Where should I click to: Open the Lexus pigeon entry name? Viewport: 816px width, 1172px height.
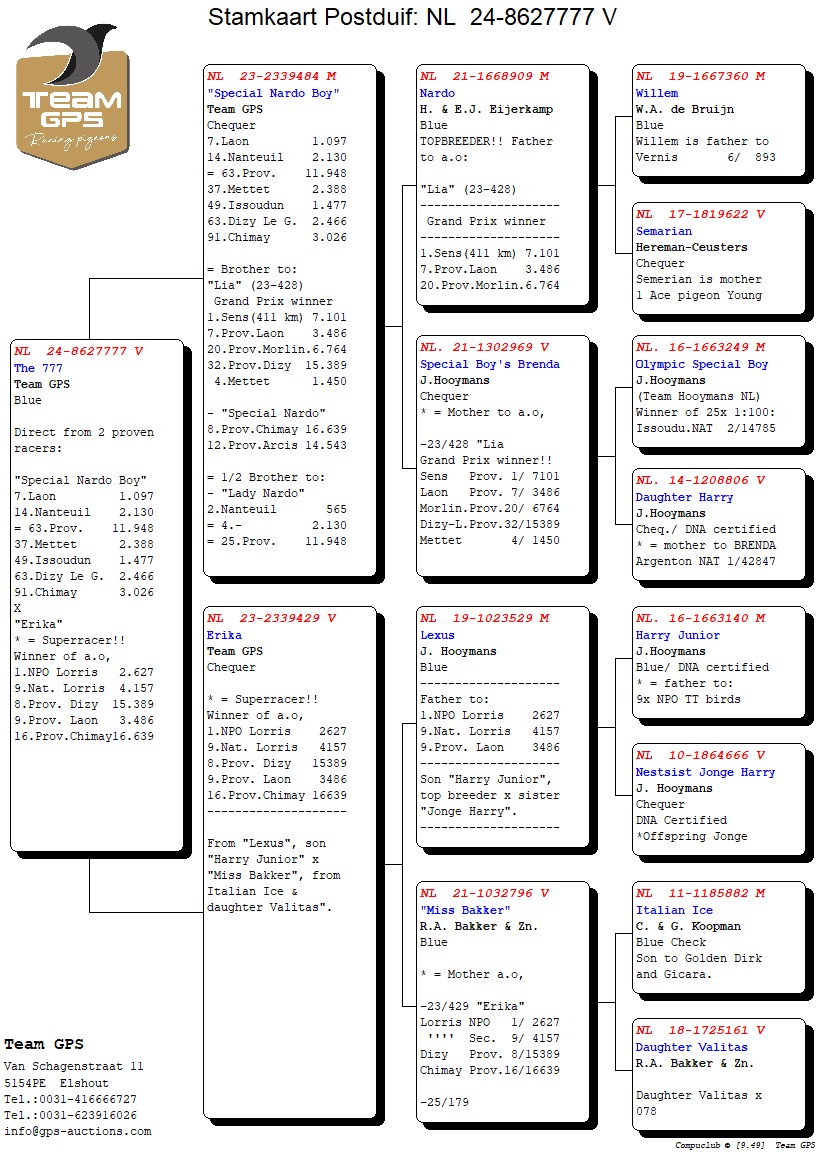click(437, 635)
